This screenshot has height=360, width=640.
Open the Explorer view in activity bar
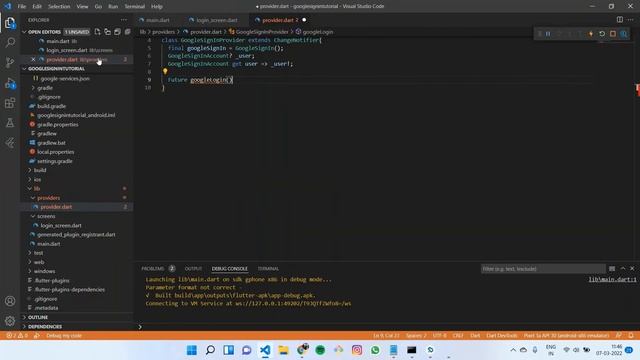(10, 23)
